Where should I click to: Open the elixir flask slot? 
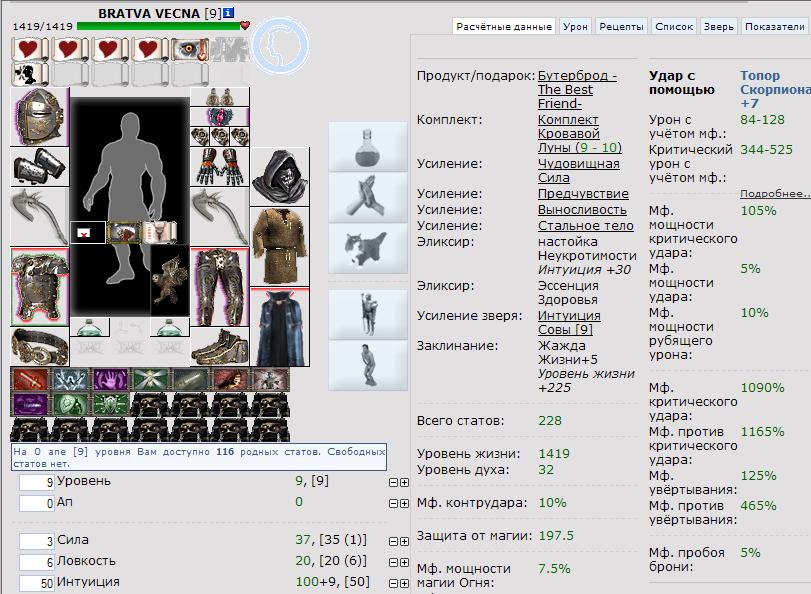click(x=368, y=147)
